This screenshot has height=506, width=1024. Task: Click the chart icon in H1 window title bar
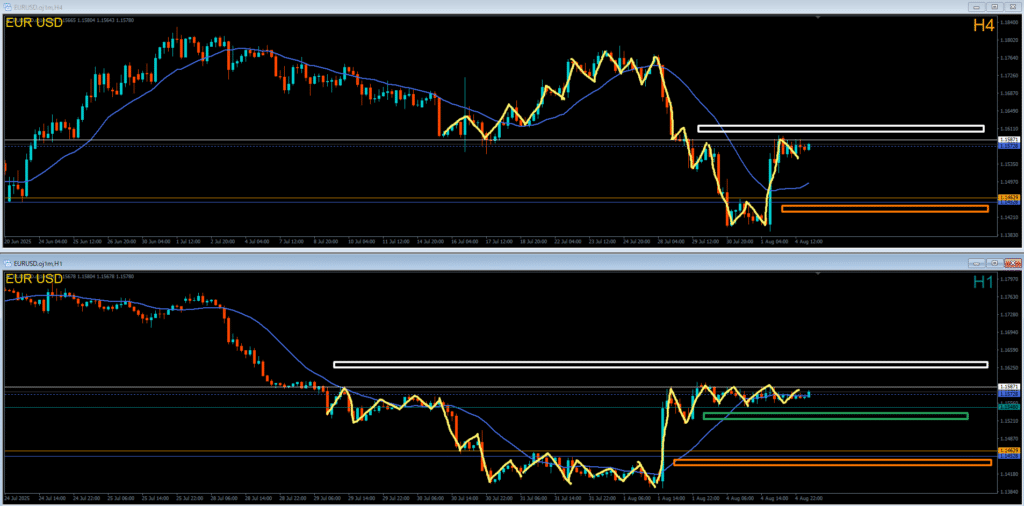coord(8,262)
